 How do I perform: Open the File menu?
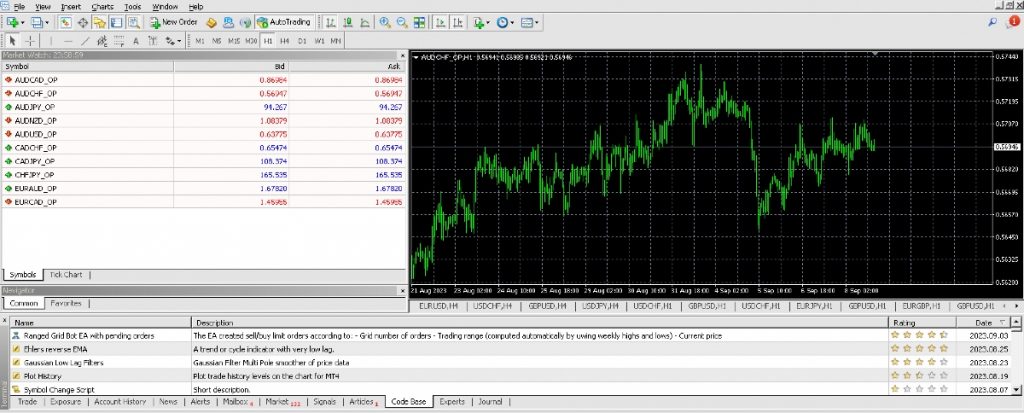[19, 7]
